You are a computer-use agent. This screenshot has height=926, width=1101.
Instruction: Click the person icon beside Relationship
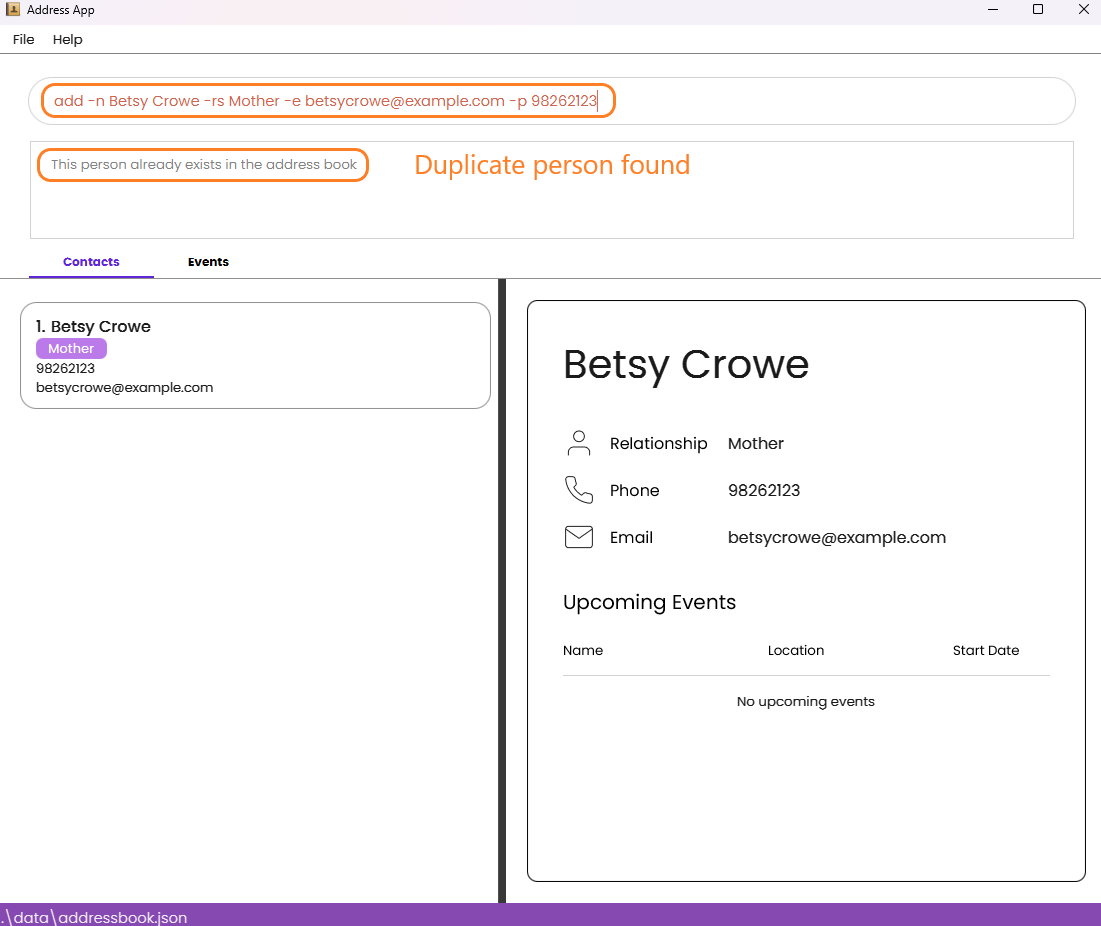click(579, 443)
